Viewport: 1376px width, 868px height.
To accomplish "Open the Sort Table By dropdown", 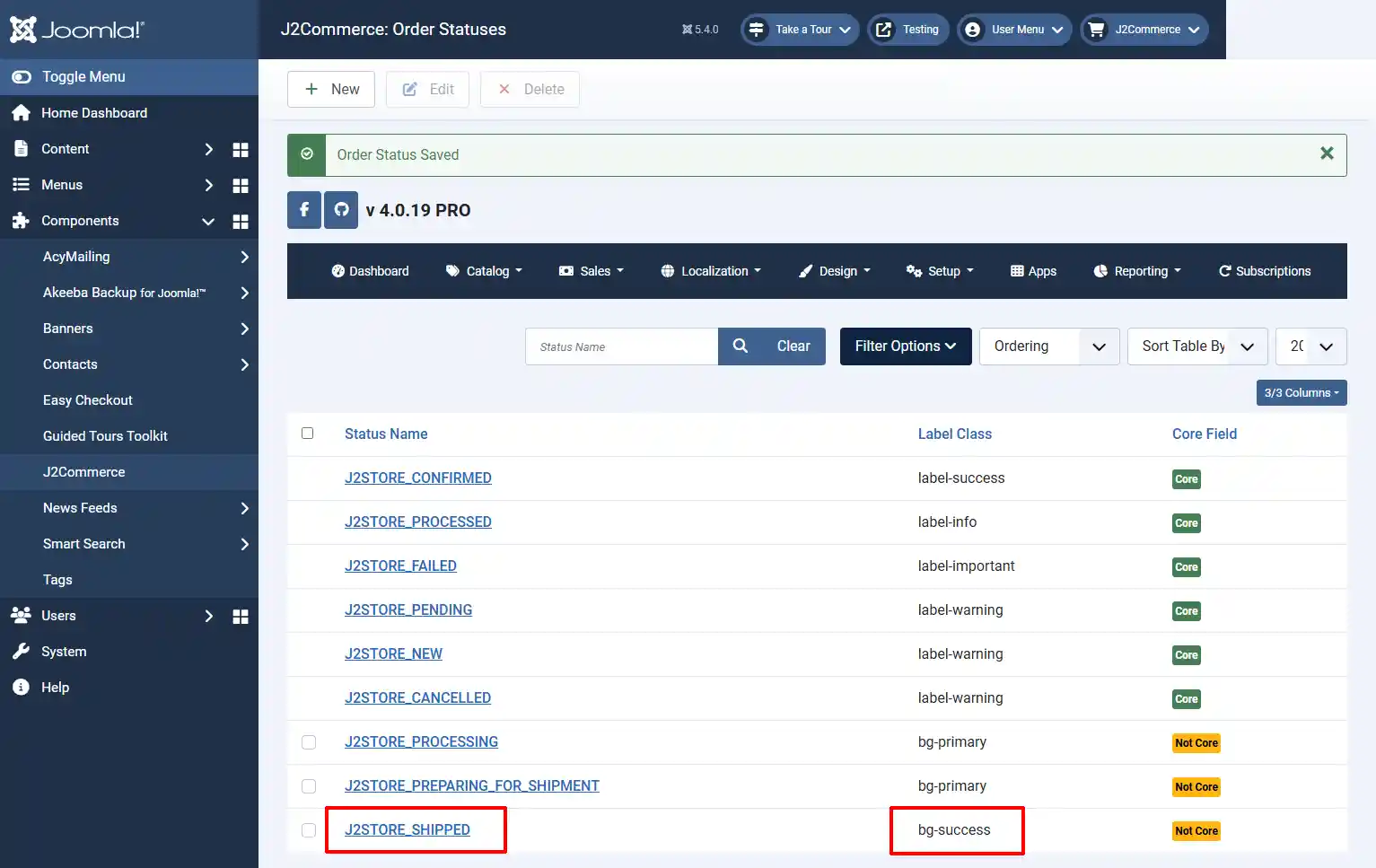I will coord(1197,346).
